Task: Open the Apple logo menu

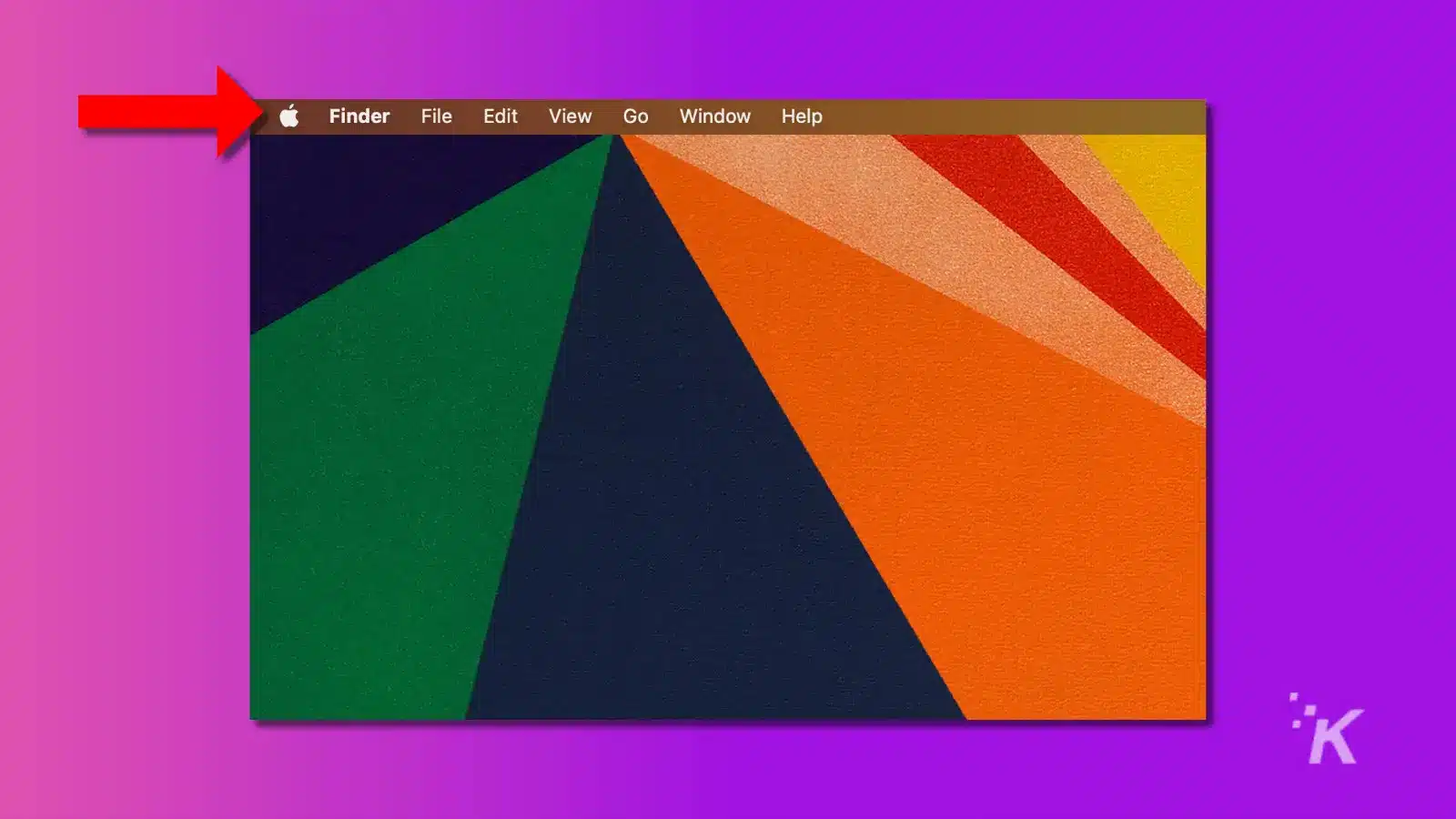Action: pos(289,116)
